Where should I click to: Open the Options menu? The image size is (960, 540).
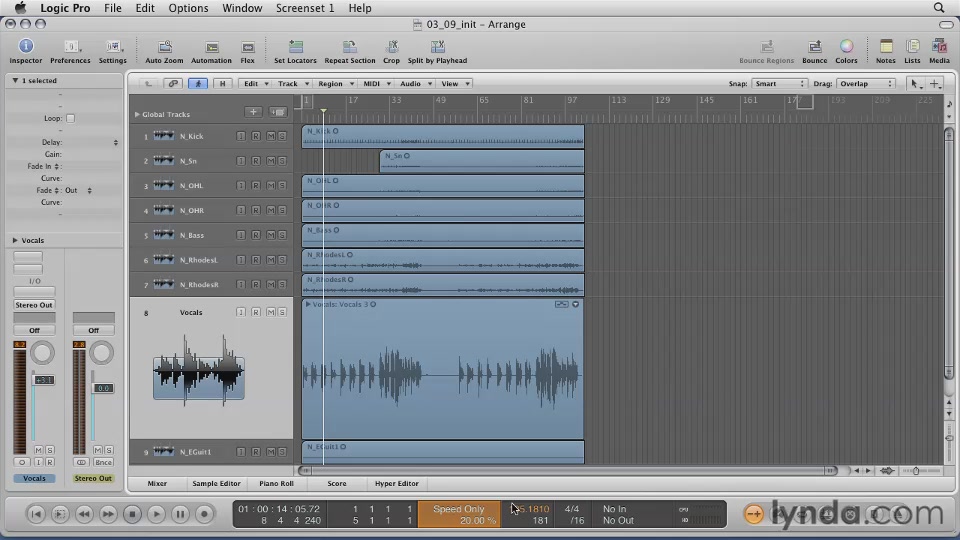pos(188,8)
